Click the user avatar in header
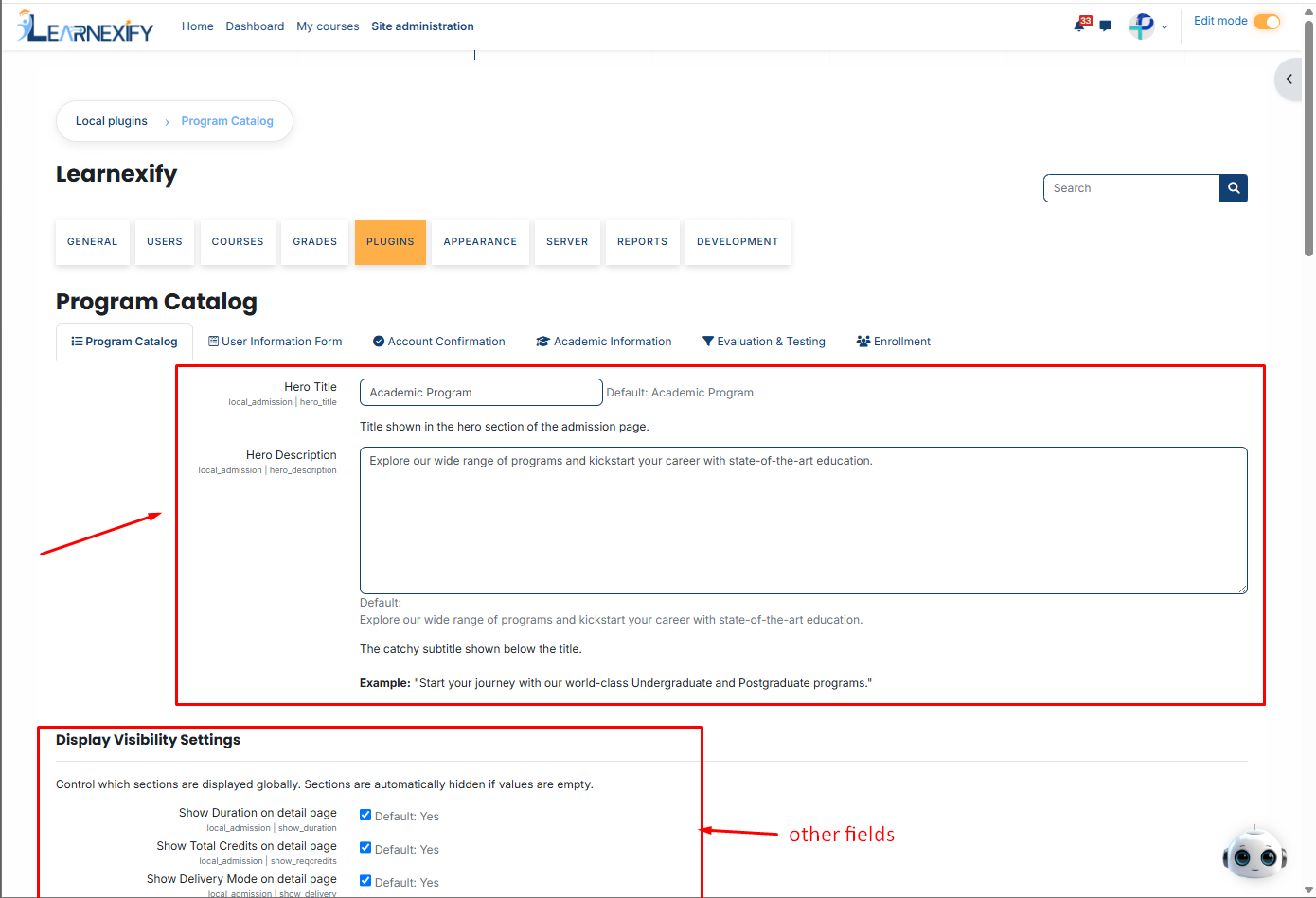Viewport: 1316px width, 898px height. tap(1142, 26)
